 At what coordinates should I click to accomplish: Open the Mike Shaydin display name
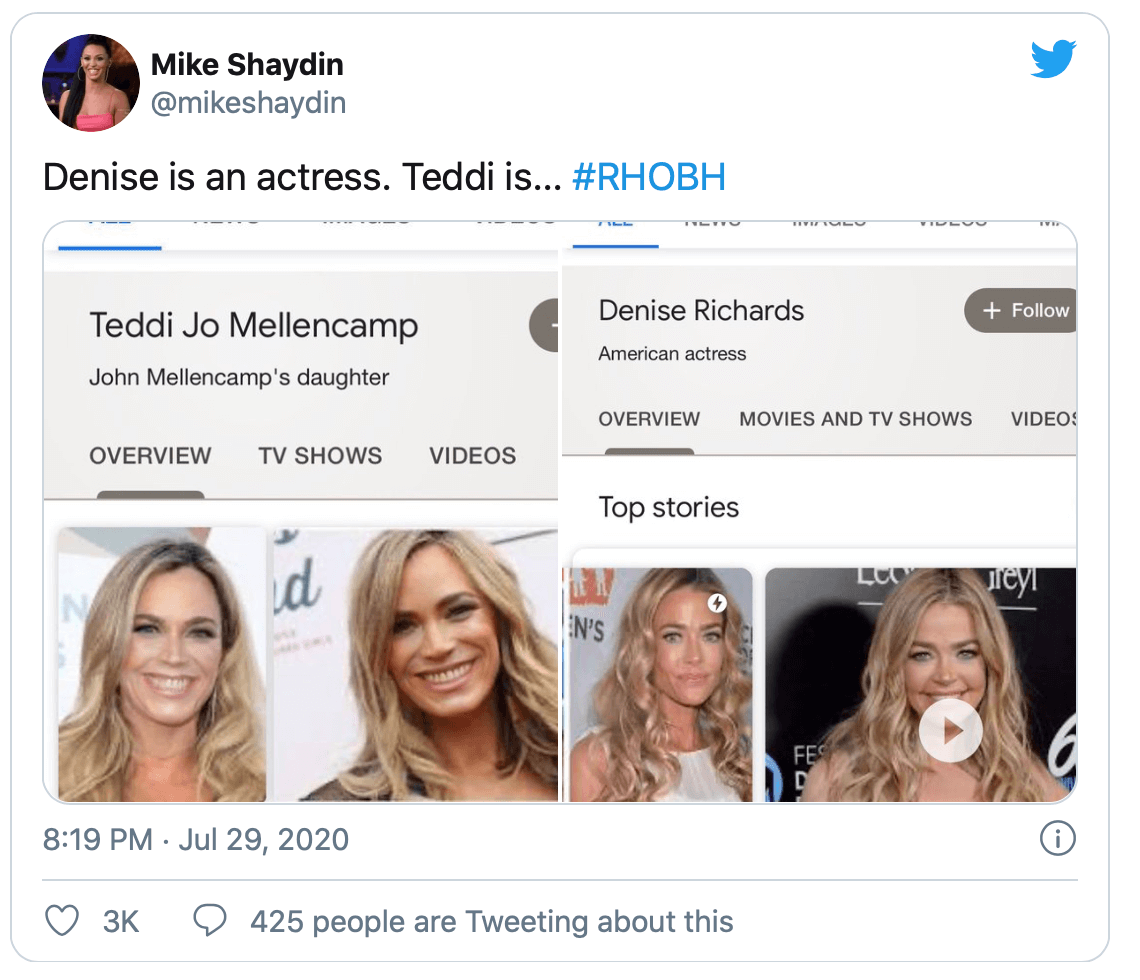point(247,65)
